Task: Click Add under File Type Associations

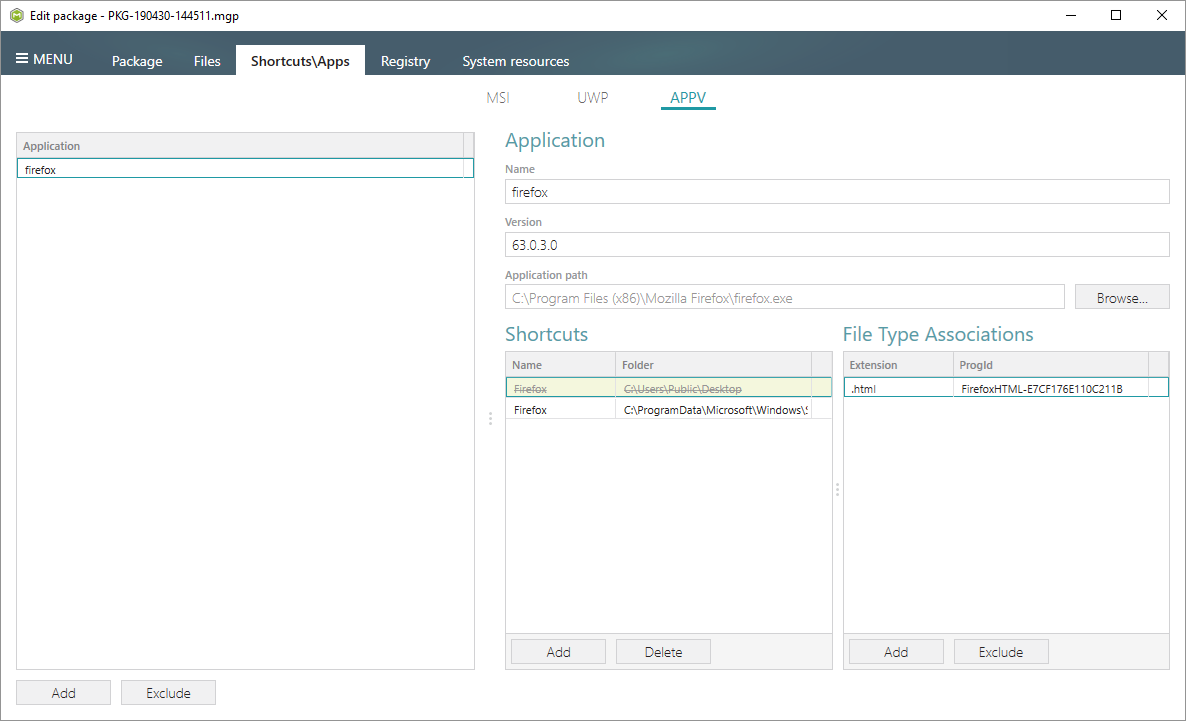Action: [x=896, y=651]
